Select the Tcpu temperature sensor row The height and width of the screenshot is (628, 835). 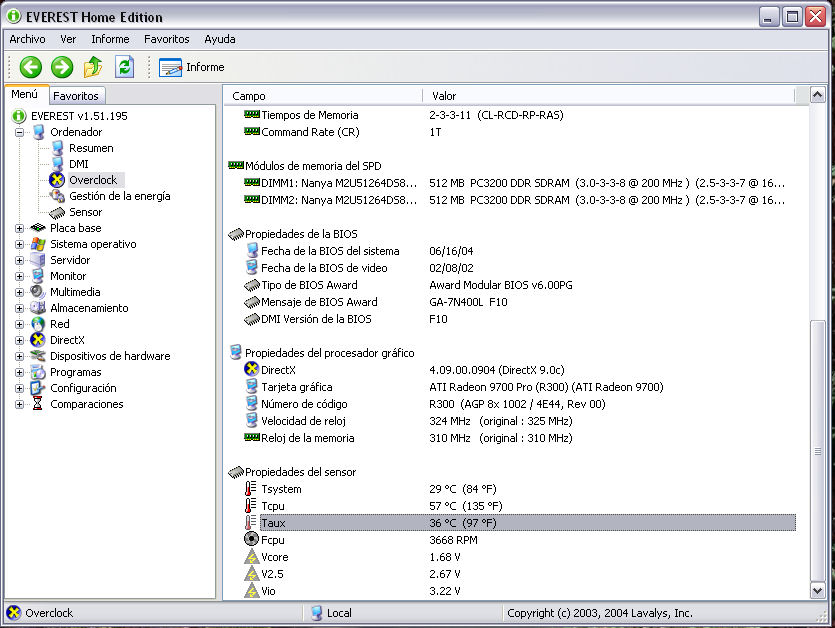coord(273,506)
